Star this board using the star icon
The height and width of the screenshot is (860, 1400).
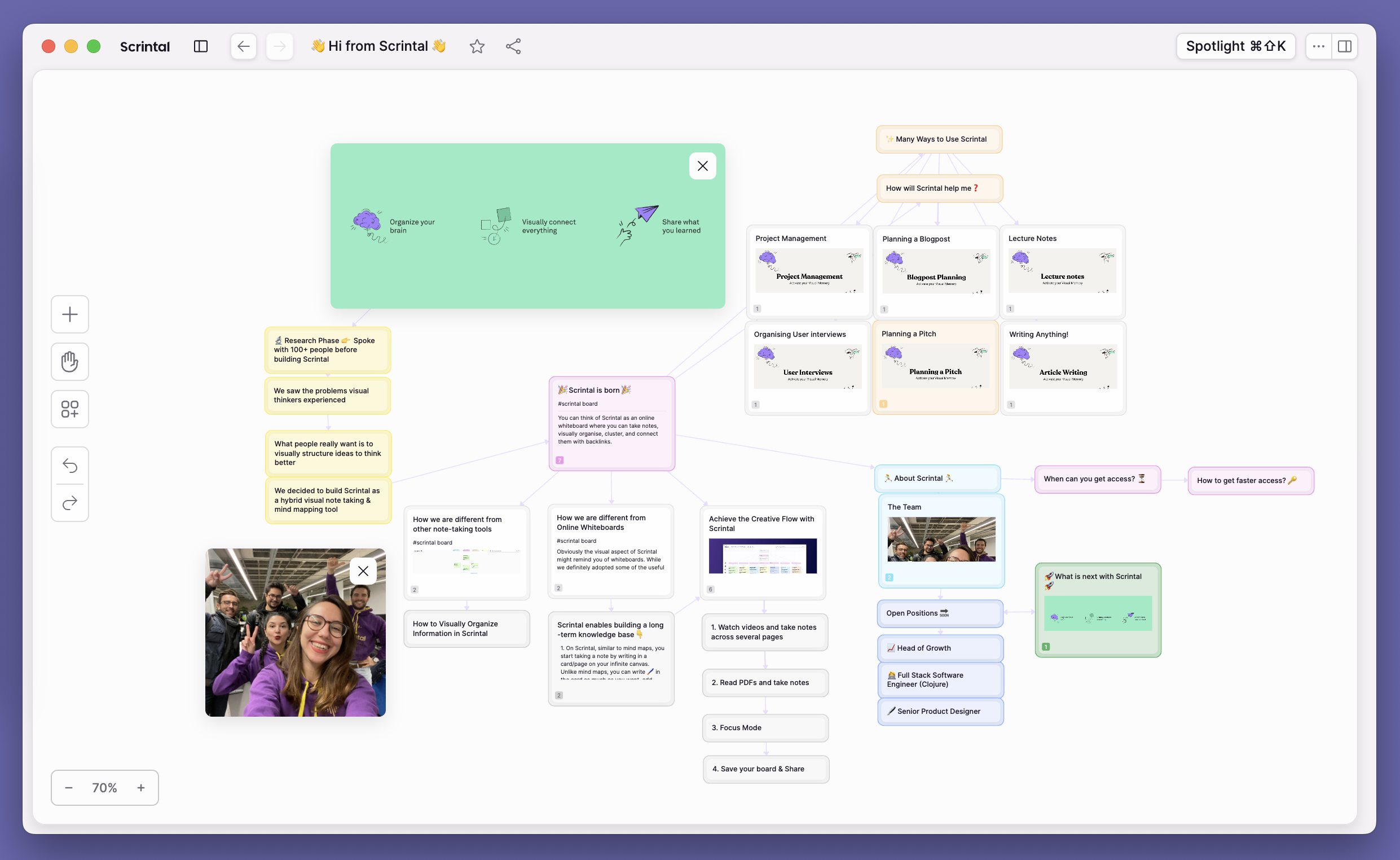(x=477, y=46)
